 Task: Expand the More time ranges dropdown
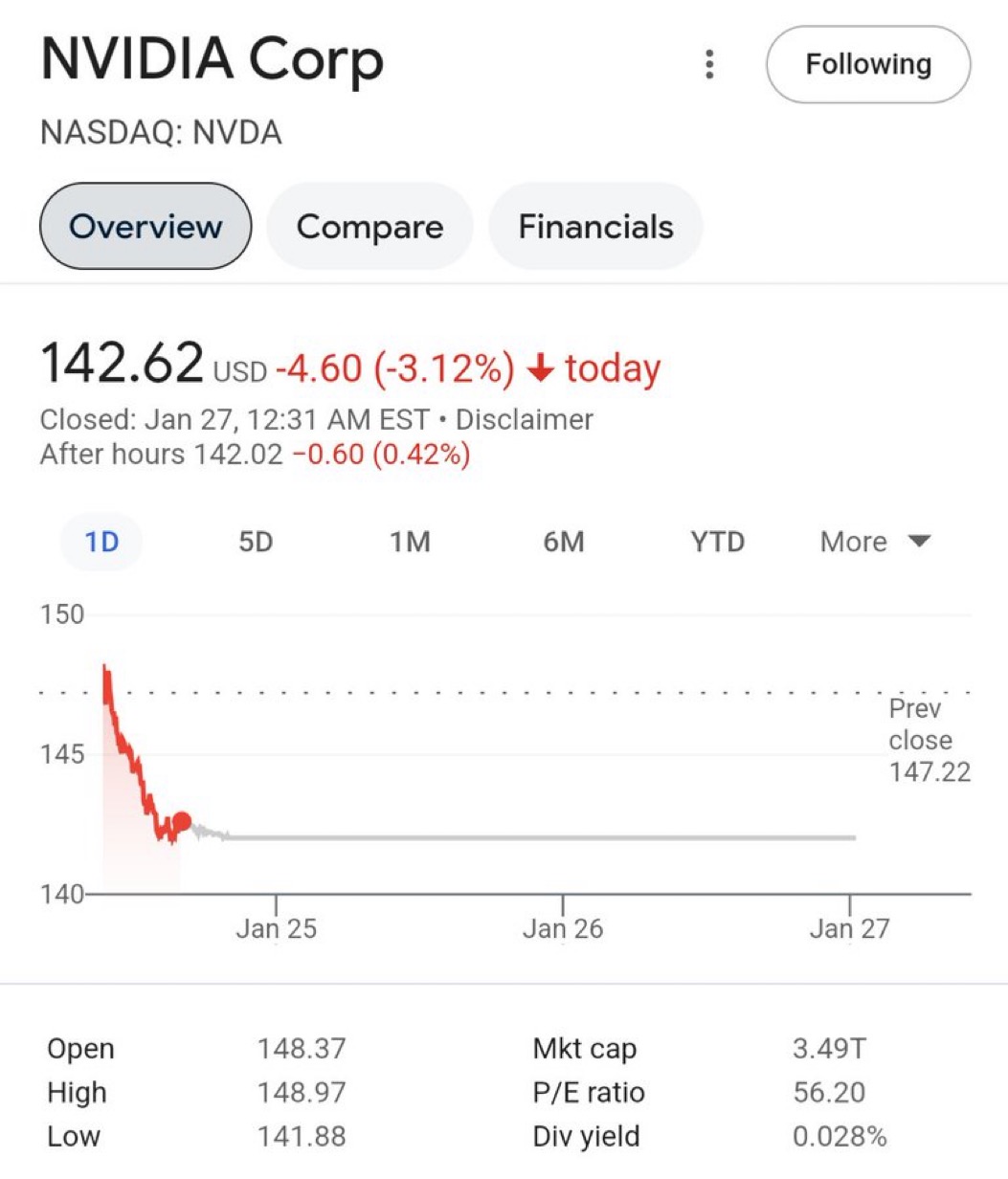pos(854,542)
